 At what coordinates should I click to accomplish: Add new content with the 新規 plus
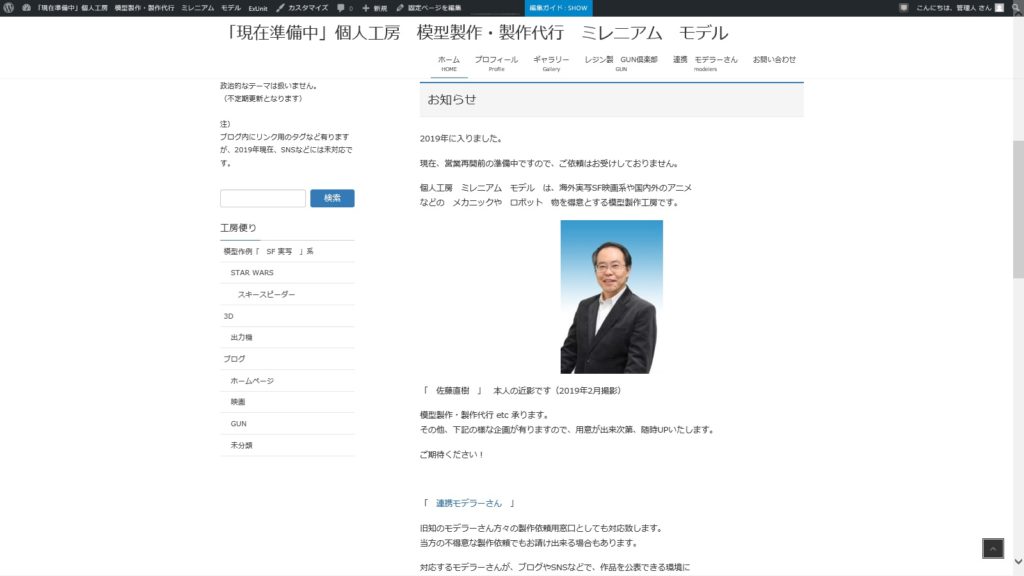click(x=374, y=8)
